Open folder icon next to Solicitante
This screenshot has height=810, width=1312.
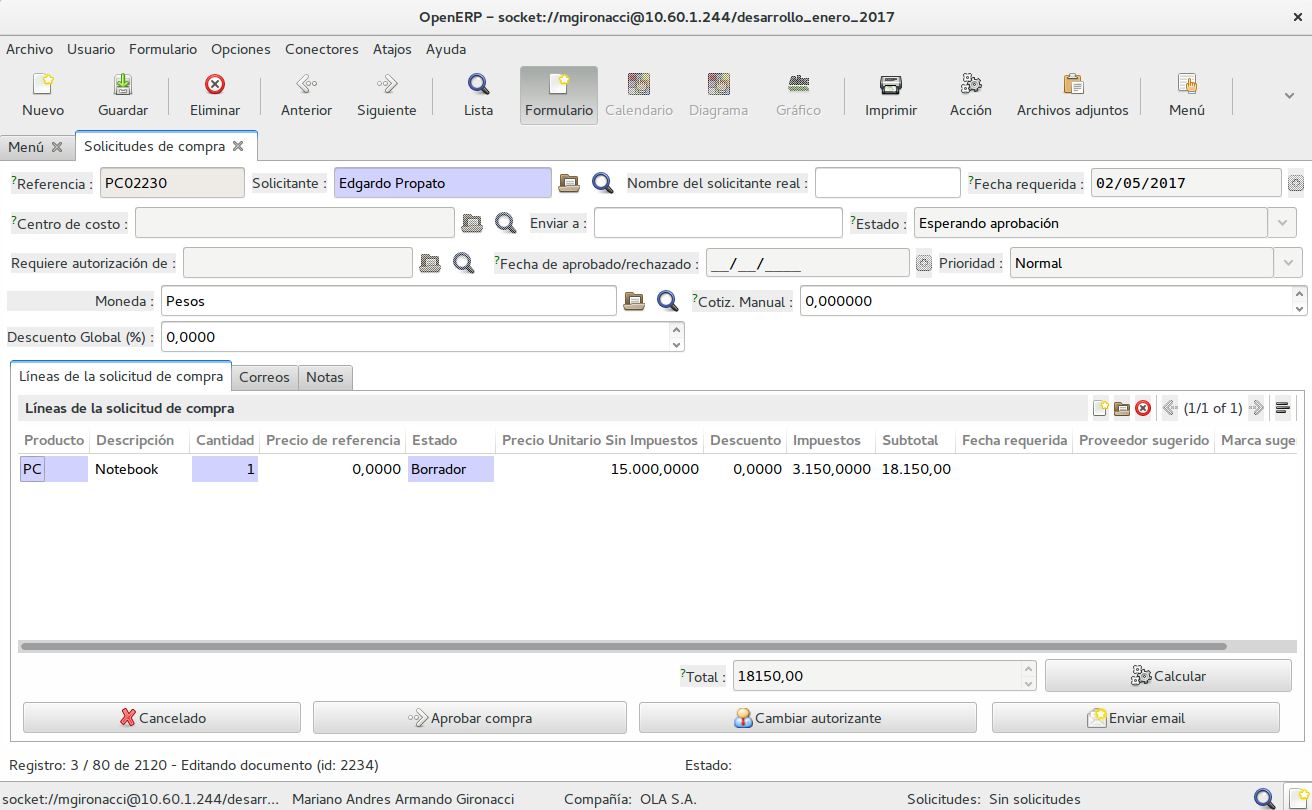[x=569, y=183]
